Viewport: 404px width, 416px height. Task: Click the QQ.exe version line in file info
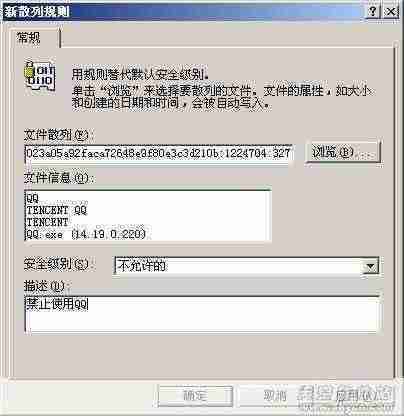(x=86, y=234)
